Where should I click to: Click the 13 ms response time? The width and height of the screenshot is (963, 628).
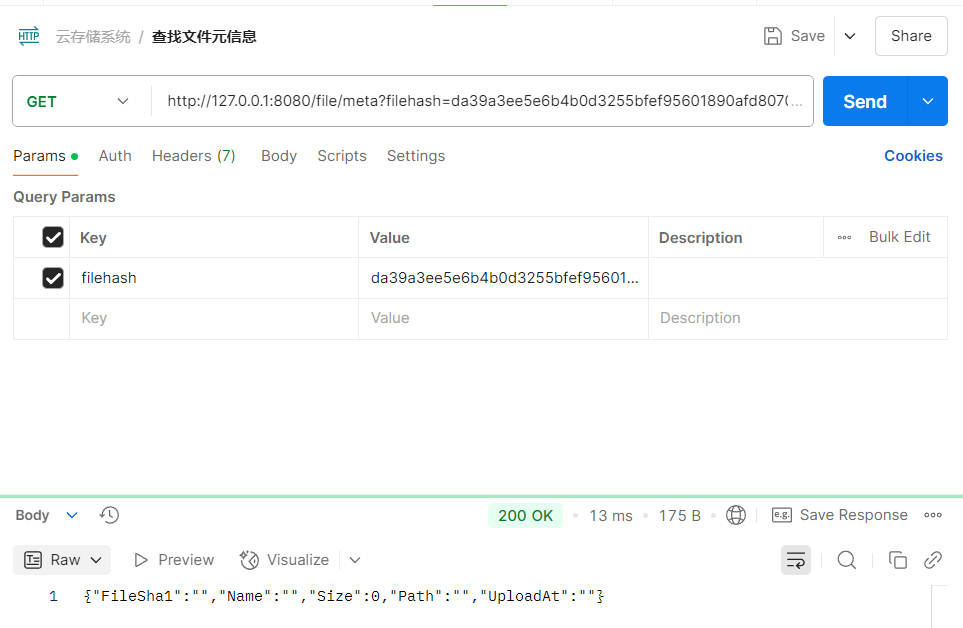point(610,516)
